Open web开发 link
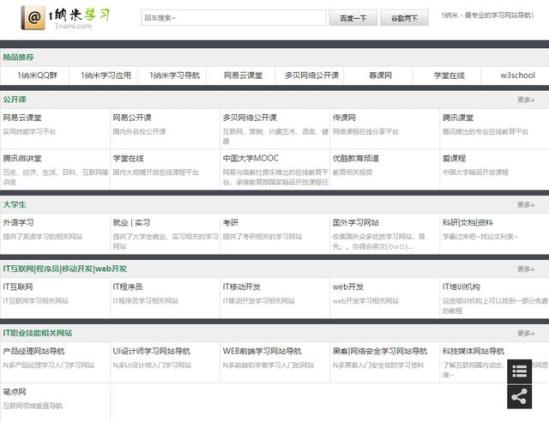This screenshot has width=549, height=422. [348, 287]
